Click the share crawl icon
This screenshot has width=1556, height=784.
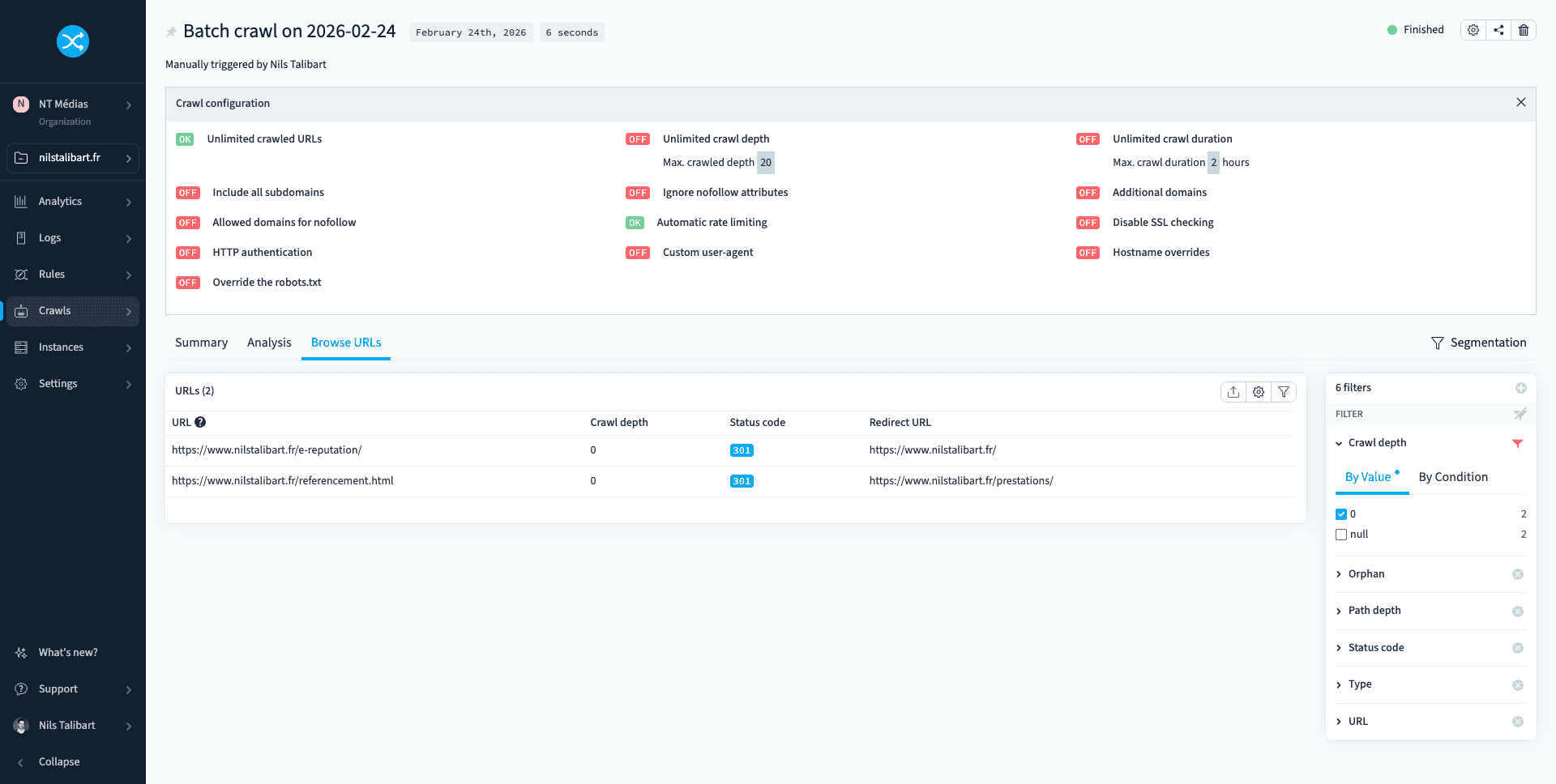1498,30
